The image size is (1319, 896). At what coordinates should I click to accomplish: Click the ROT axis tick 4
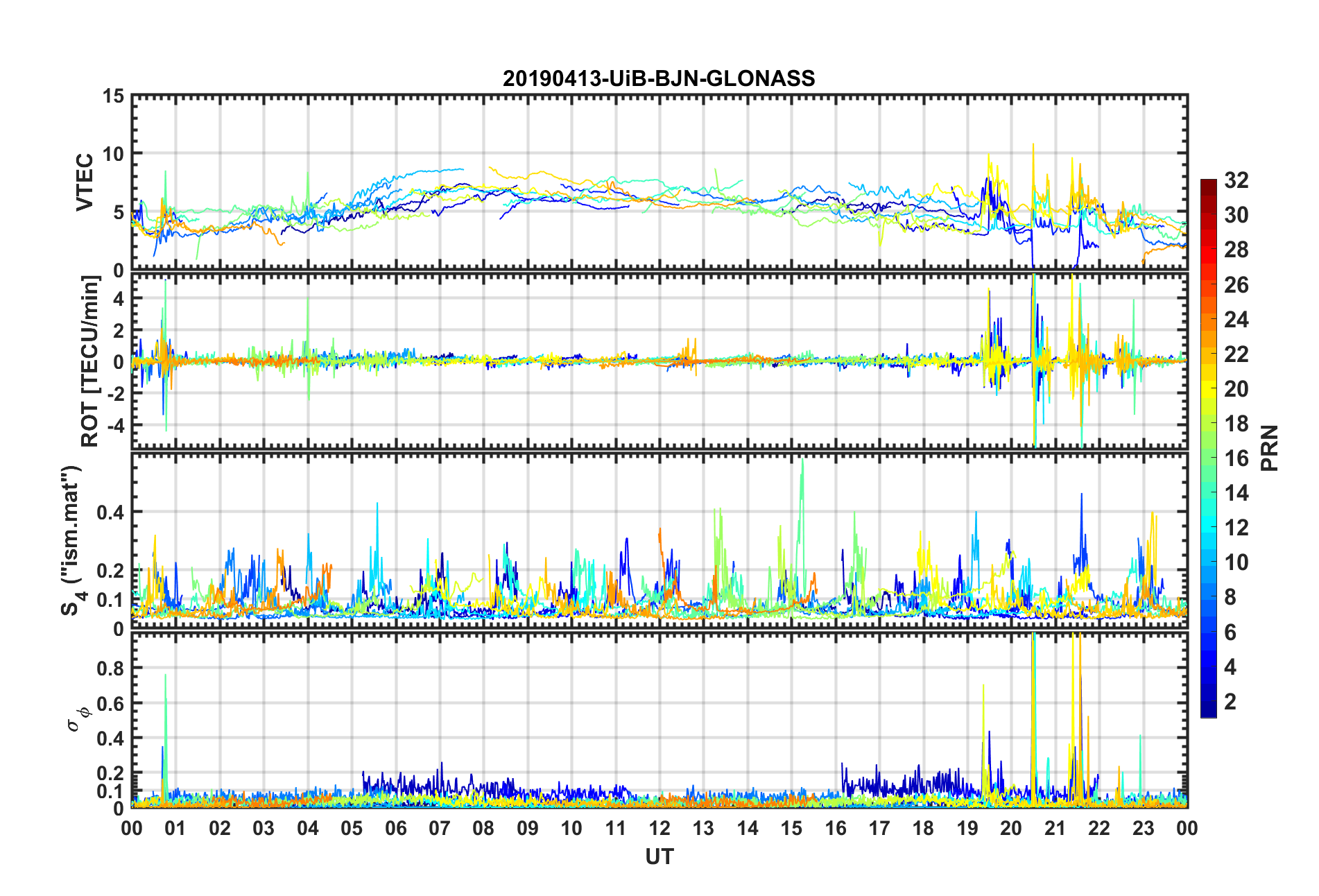(119, 299)
